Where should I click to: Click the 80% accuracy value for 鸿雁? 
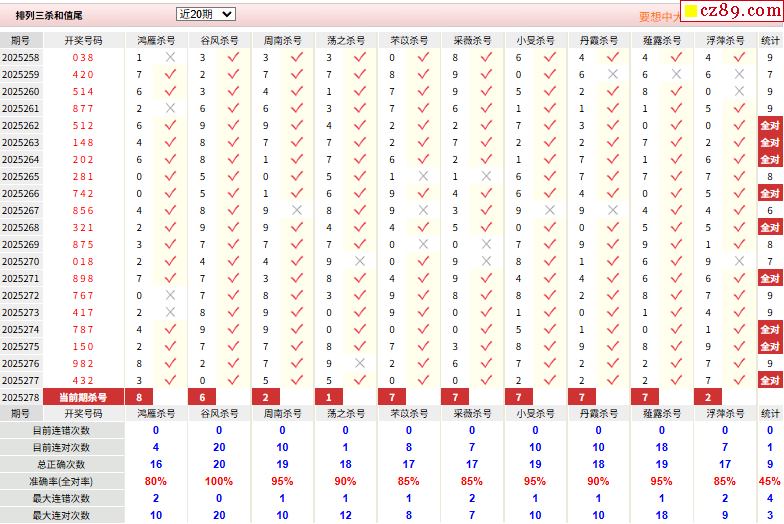[156, 482]
